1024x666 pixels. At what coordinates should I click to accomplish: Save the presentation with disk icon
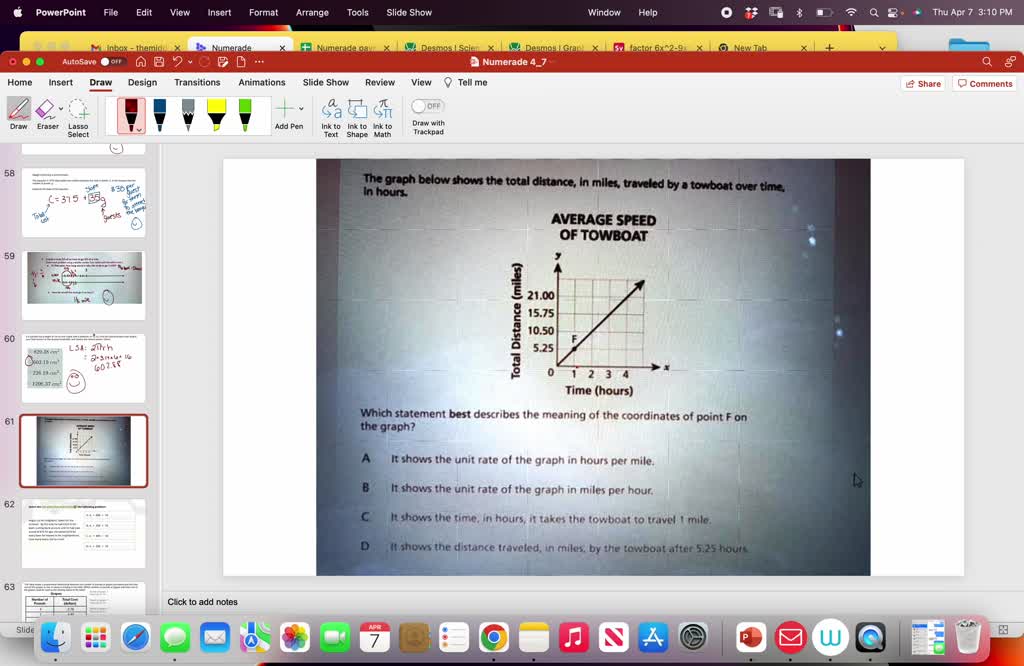tap(159, 61)
